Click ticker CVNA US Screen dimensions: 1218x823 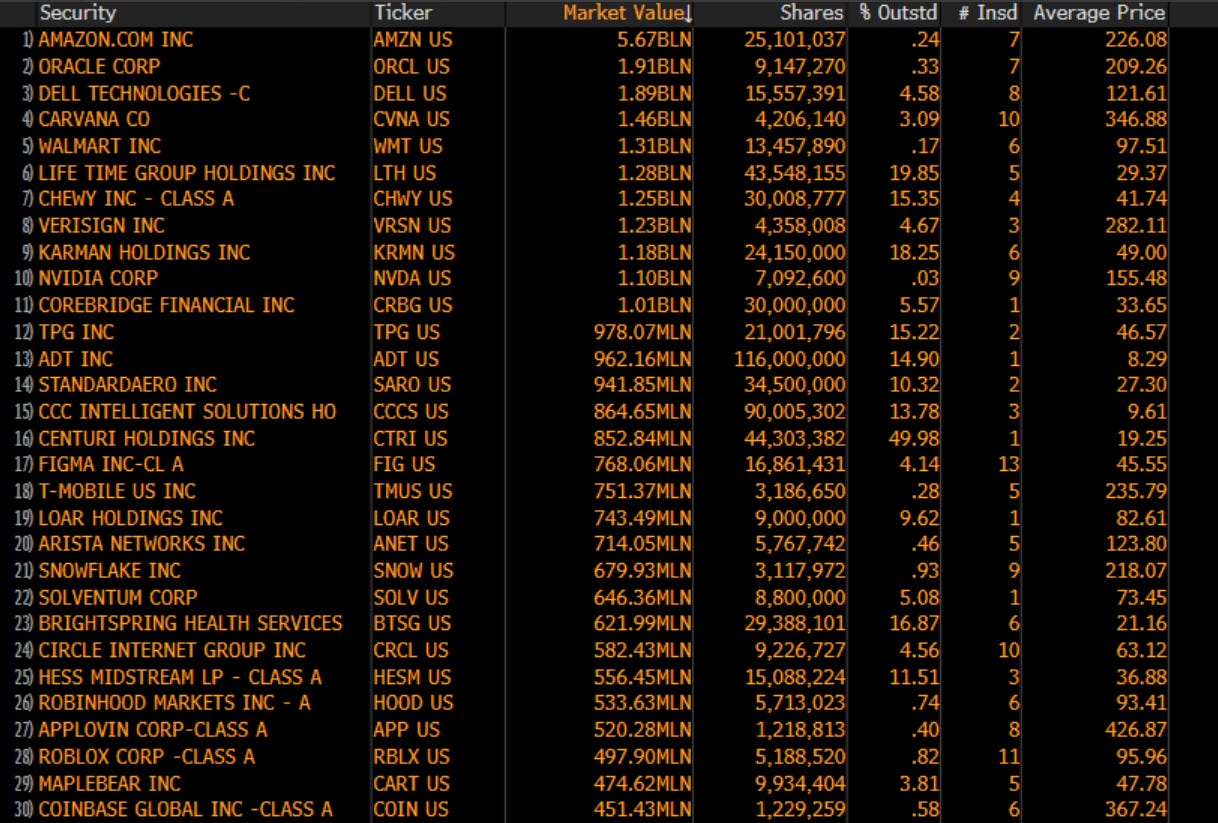412,119
